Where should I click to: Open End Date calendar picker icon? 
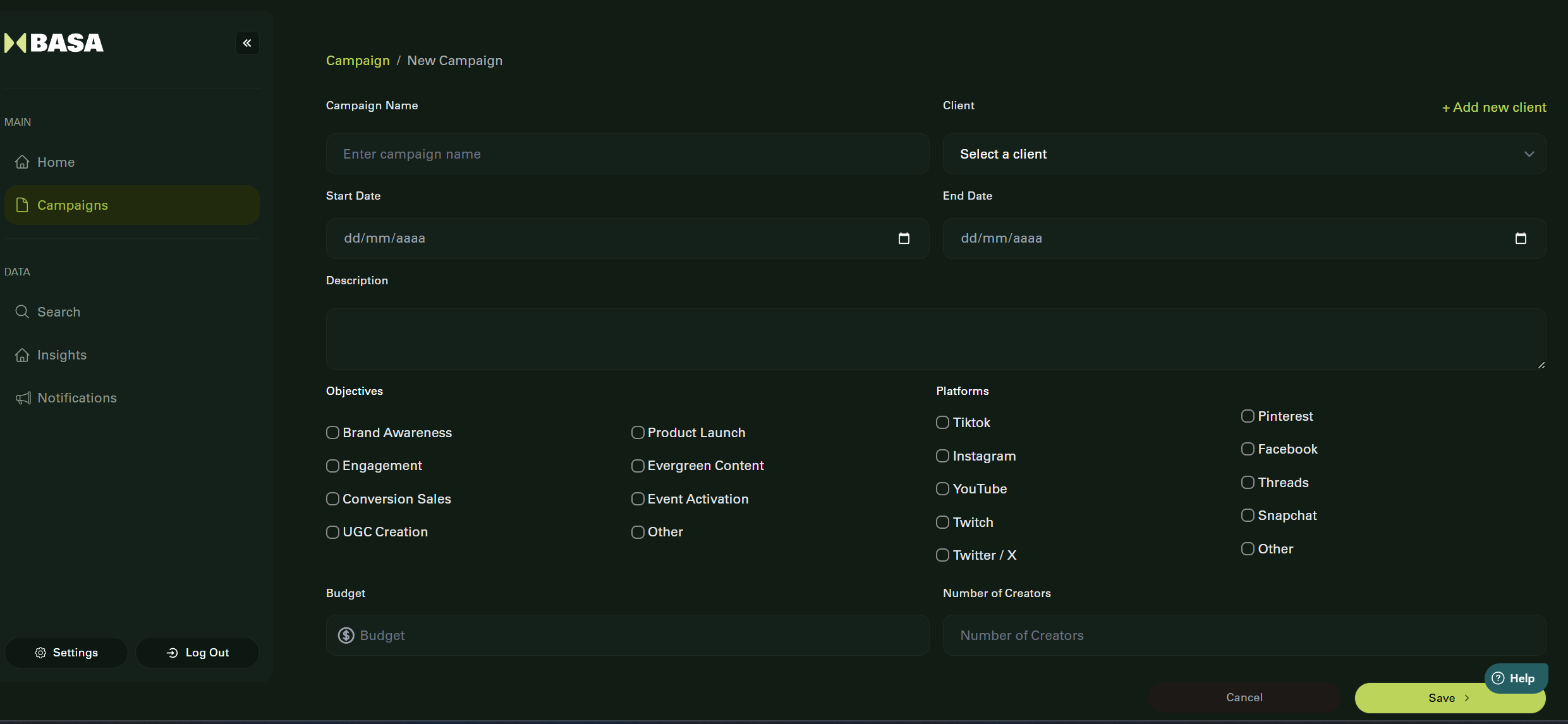pyautogui.click(x=1521, y=238)
